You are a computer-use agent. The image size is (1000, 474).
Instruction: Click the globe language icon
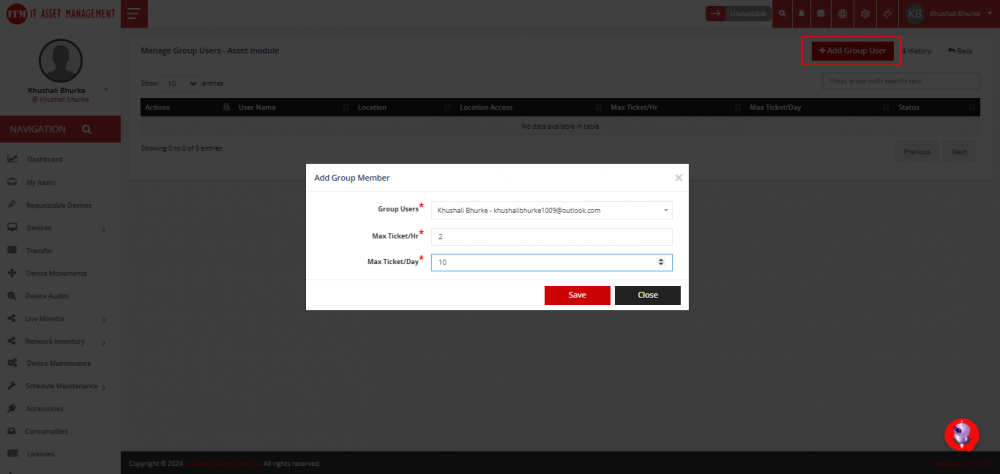click(842, 13)
